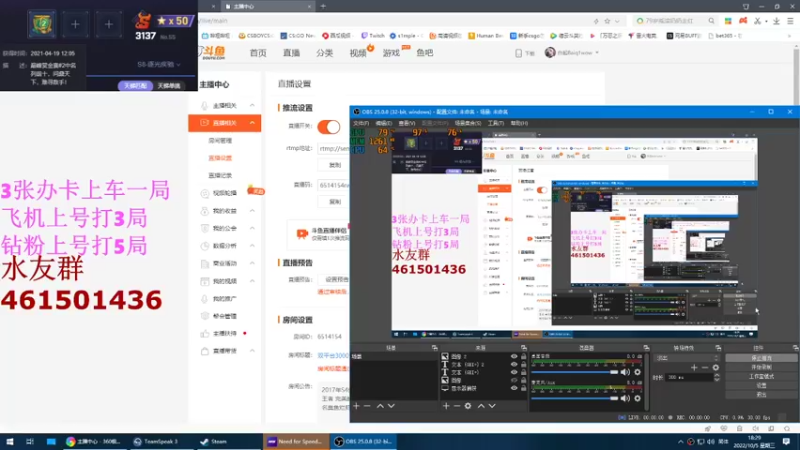Switch to Need for Speed taskbar item
This screenshot has height=450, width=800.
296,442
